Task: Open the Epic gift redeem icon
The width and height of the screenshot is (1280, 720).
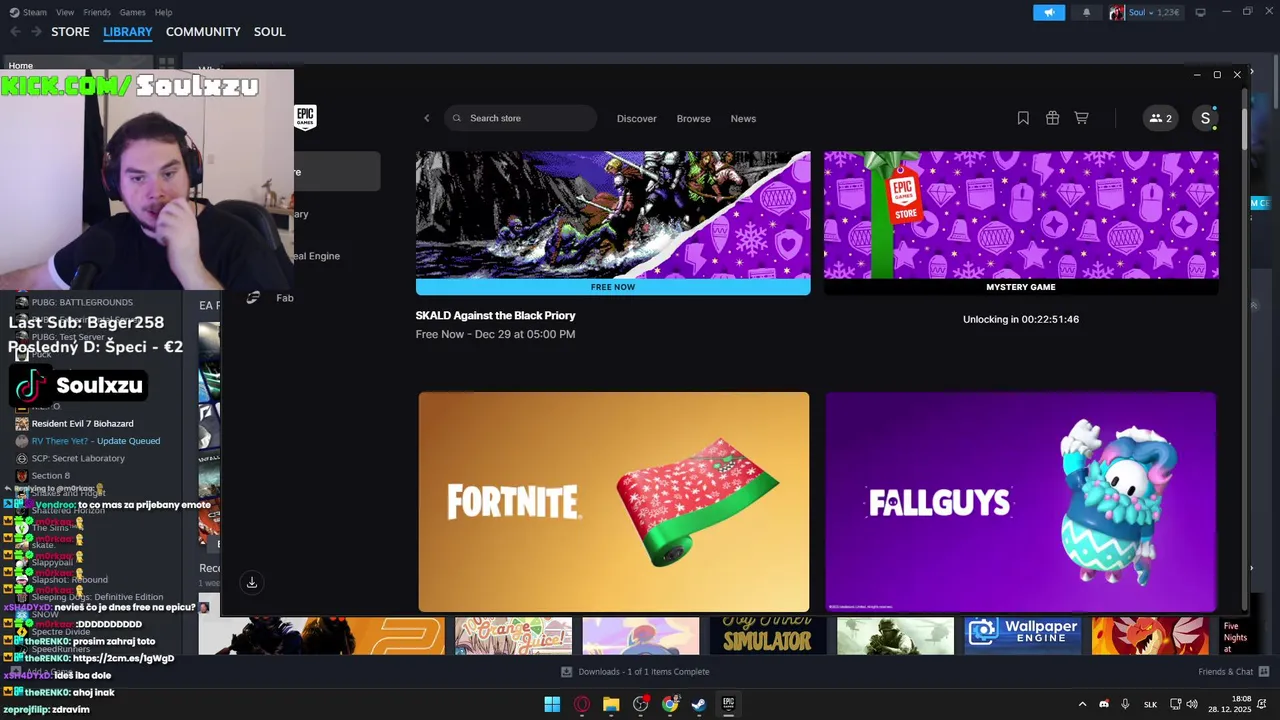Action: 1052,118
